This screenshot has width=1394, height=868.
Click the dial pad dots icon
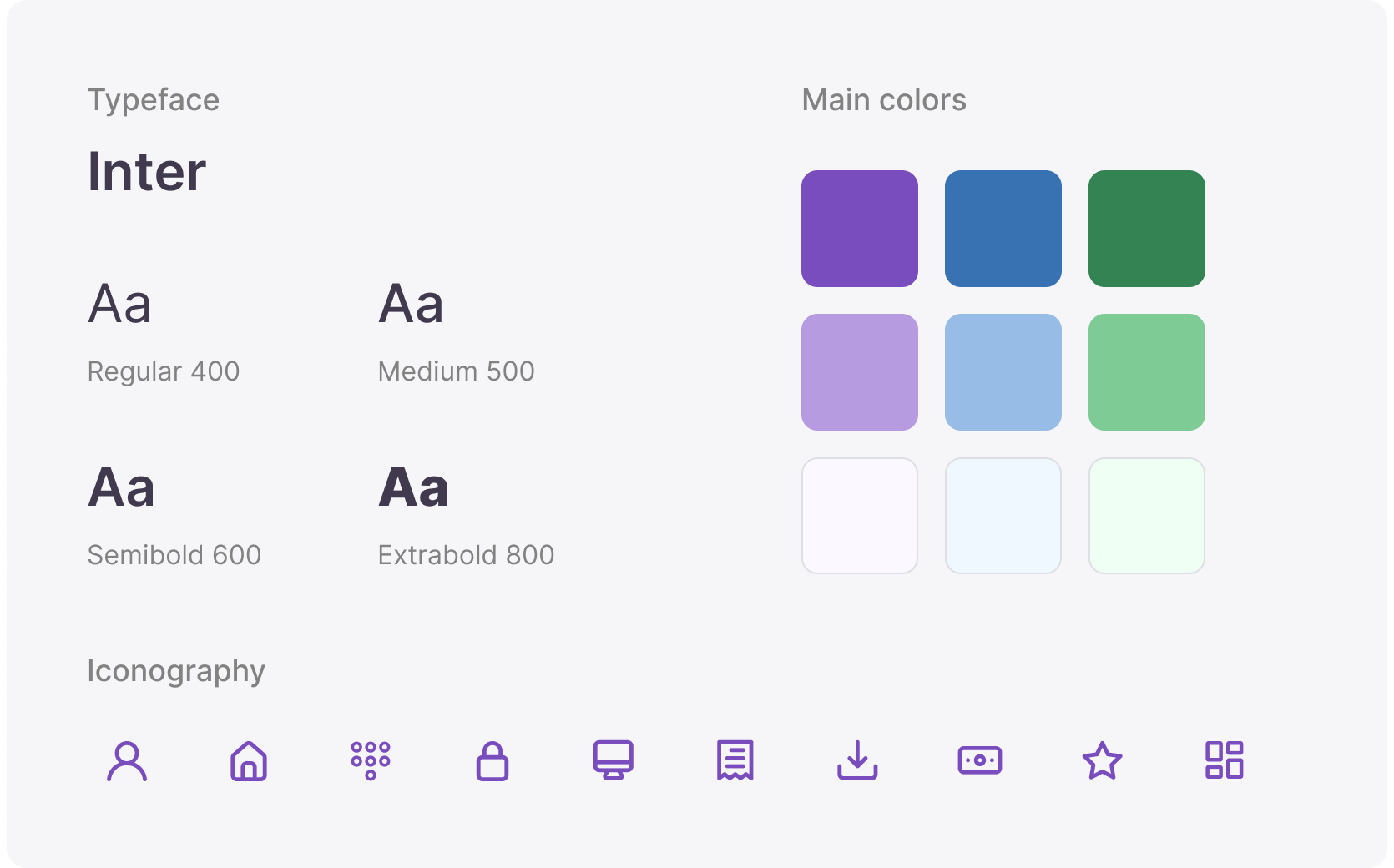[371, 761]
